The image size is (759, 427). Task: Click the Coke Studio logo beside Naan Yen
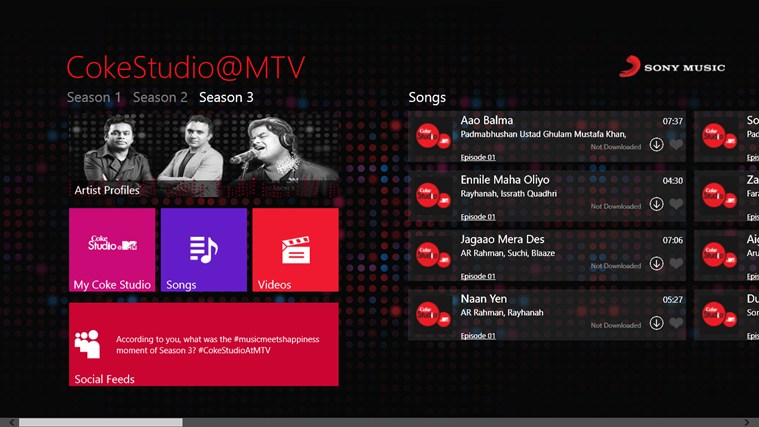433,315
